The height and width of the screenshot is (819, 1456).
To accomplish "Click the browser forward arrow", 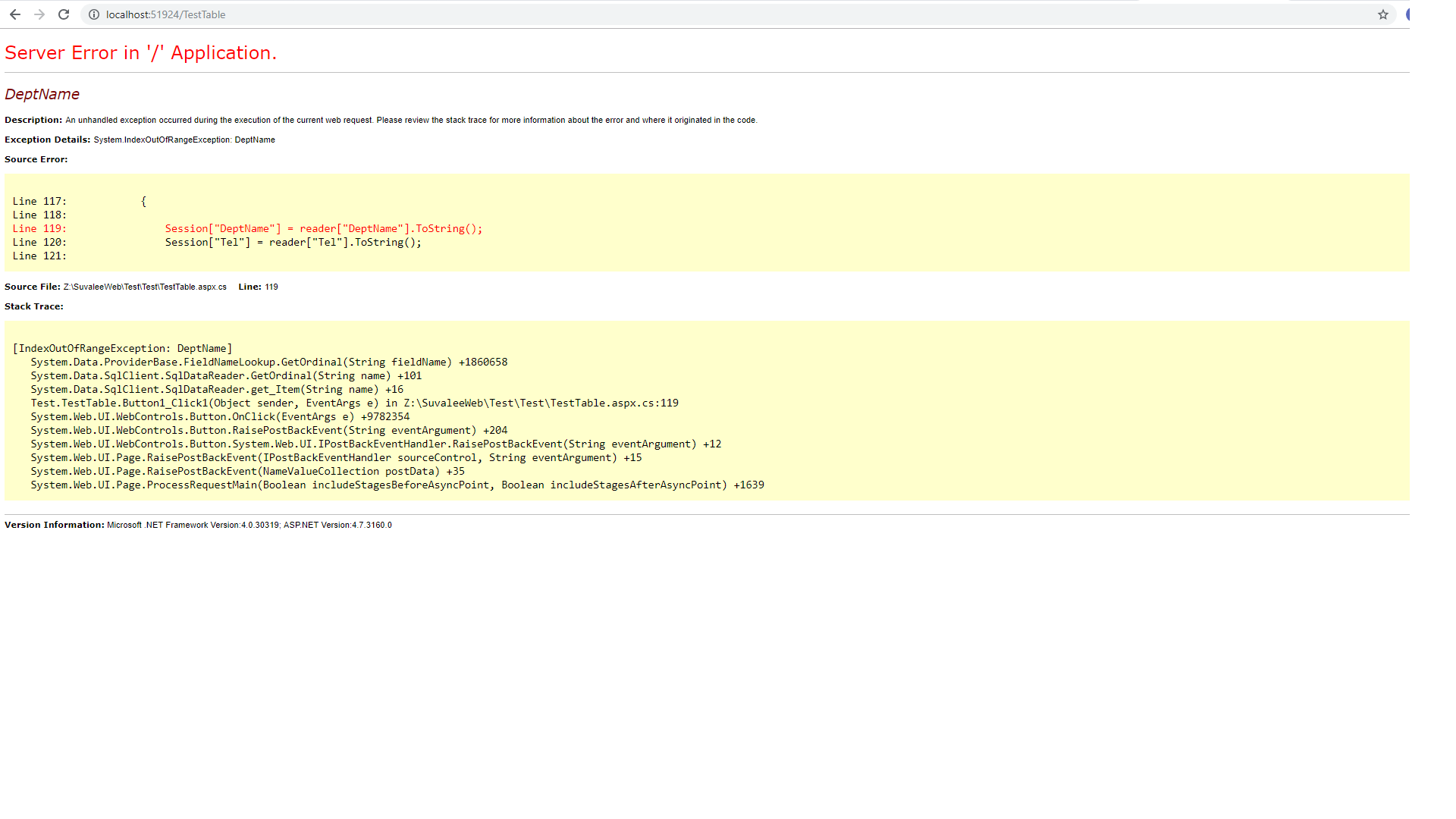I will [39, 14].
